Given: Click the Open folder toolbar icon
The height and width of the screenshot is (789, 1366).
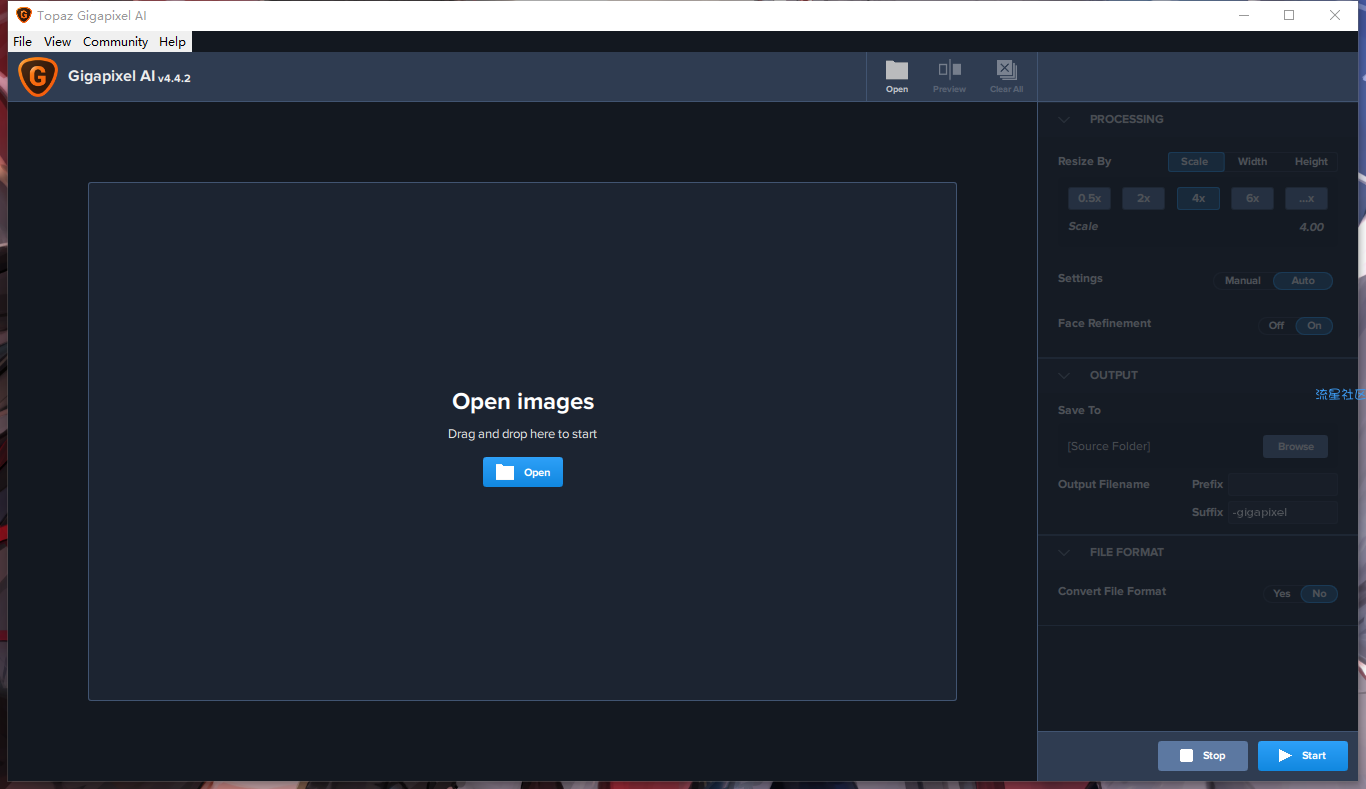Looking at the screenshot, I should click(897, 76).
